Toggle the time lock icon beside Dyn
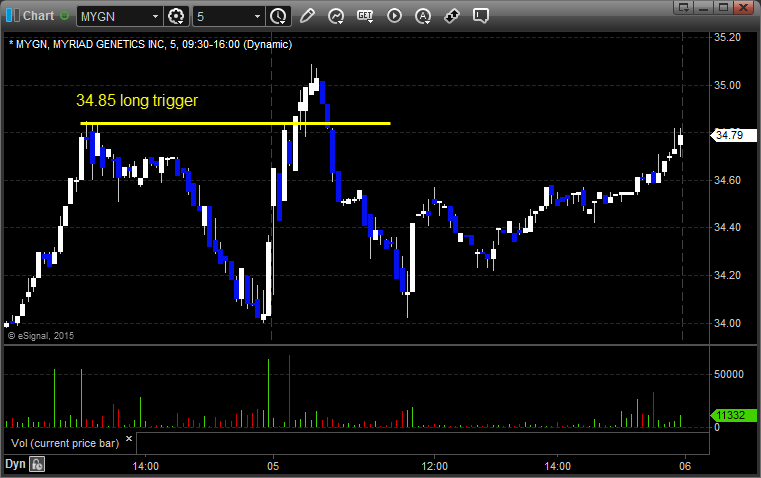761x478 pixels. 37,464
